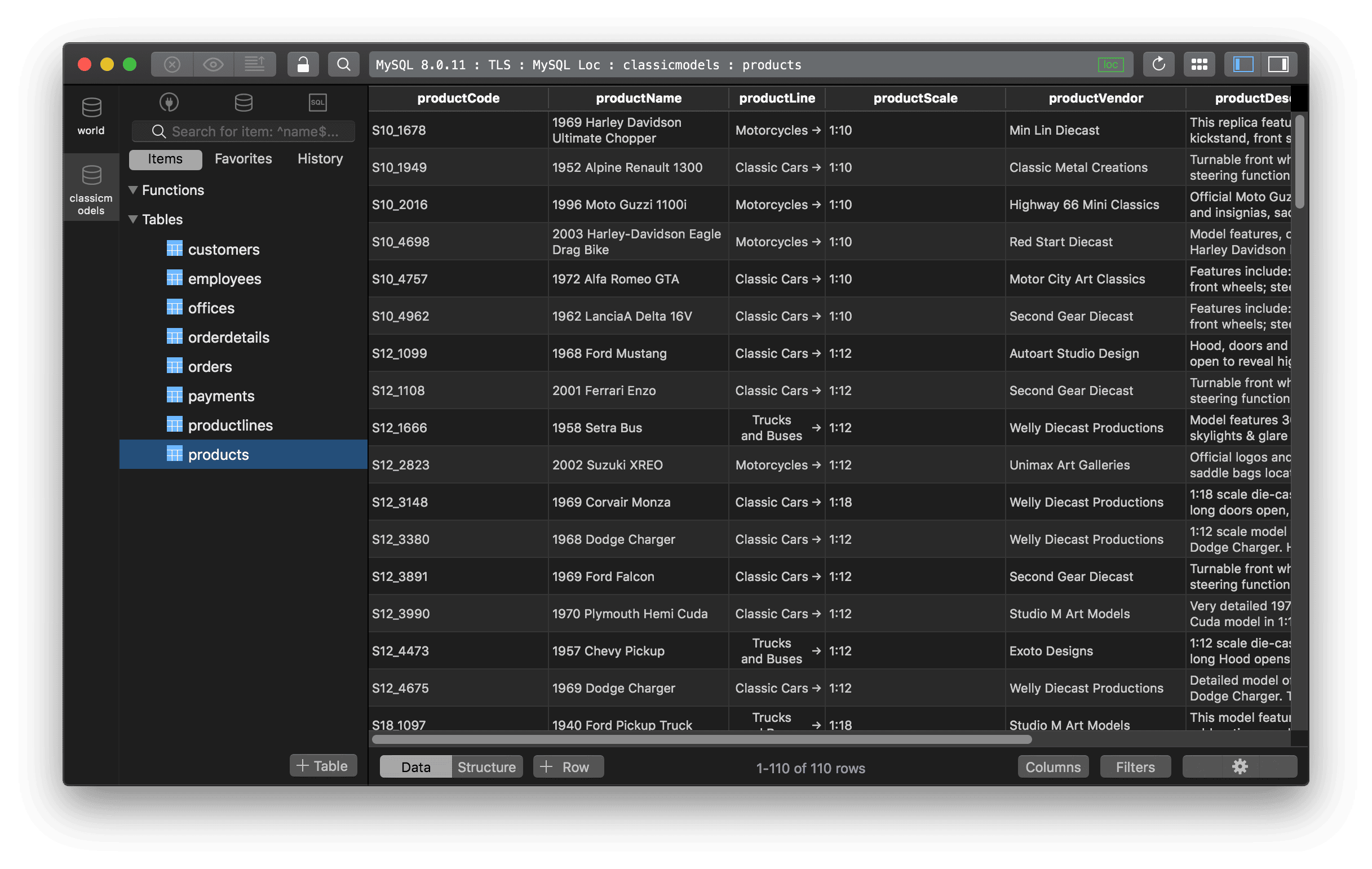The width and height of the screenshot is (1372, 869).
Task: Follow the Motorcycles arrow in row S10_1678
Action: 816,130
